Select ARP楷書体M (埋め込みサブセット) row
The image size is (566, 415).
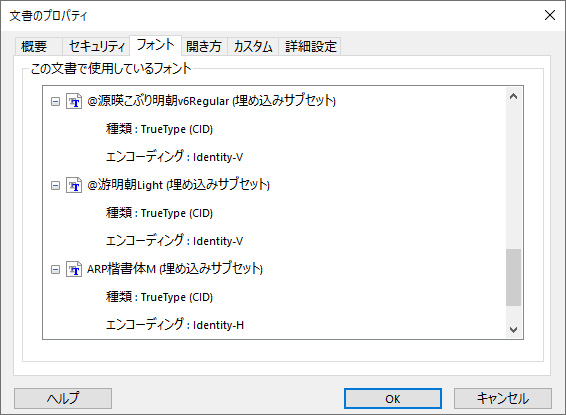click(x=175, y=269)
